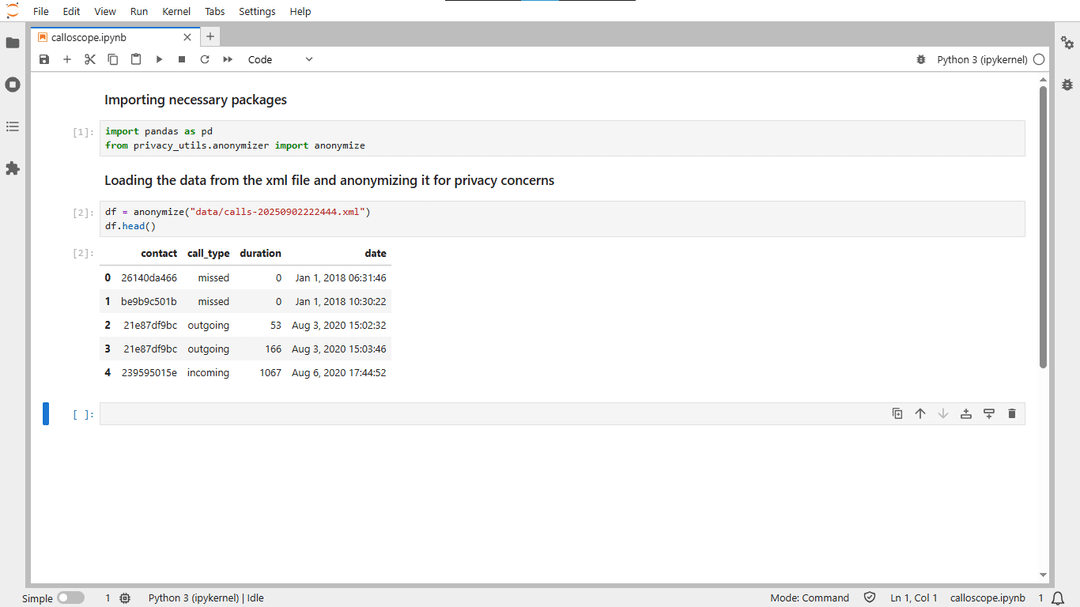Screen dimensions: 1080x607
Task: Open the extension manager puzzle icon
Action: [13, 169]
